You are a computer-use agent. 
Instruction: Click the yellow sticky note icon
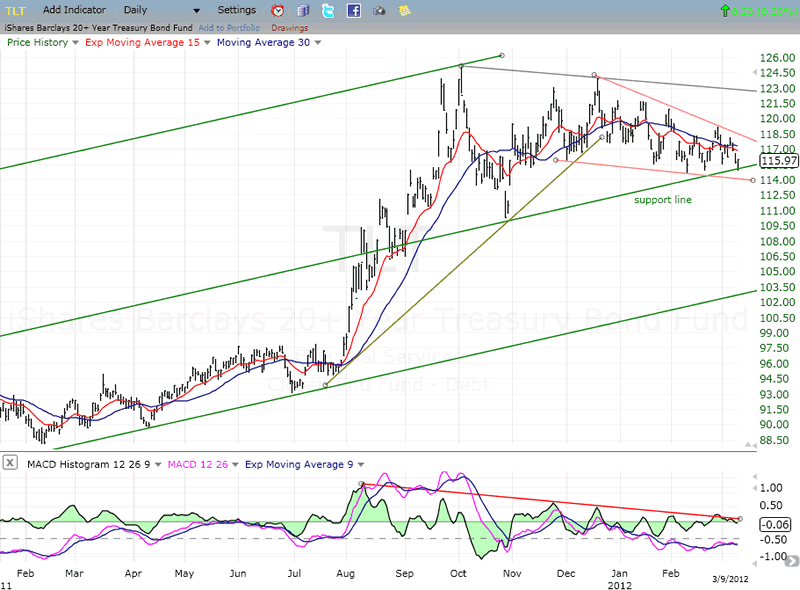[404, 10]
